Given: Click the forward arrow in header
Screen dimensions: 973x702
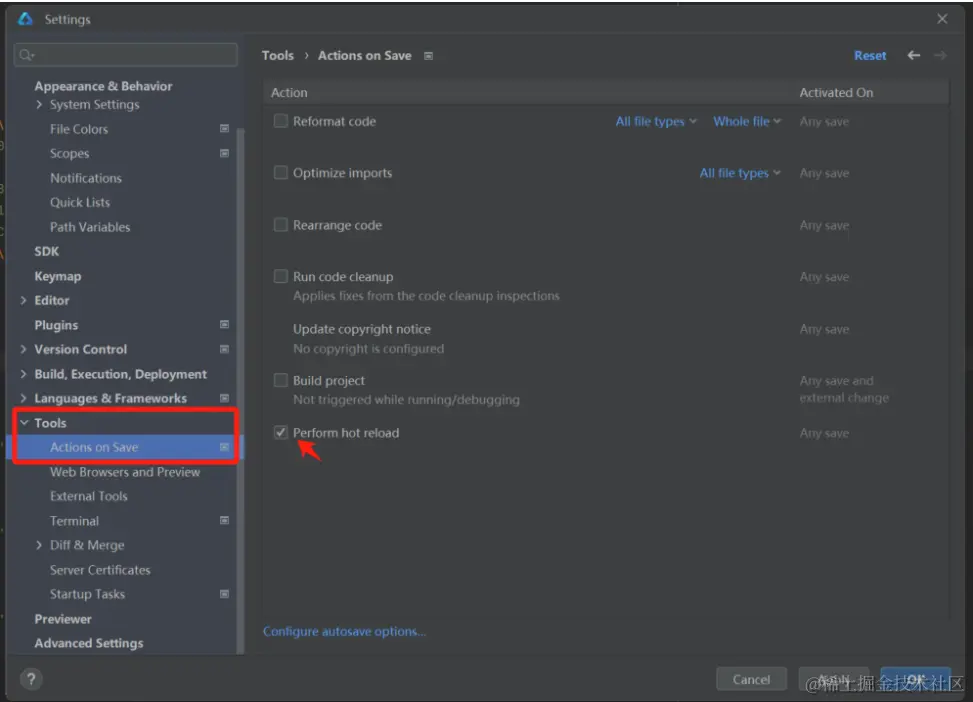Looking at the screenshot, I should [940, 55].
